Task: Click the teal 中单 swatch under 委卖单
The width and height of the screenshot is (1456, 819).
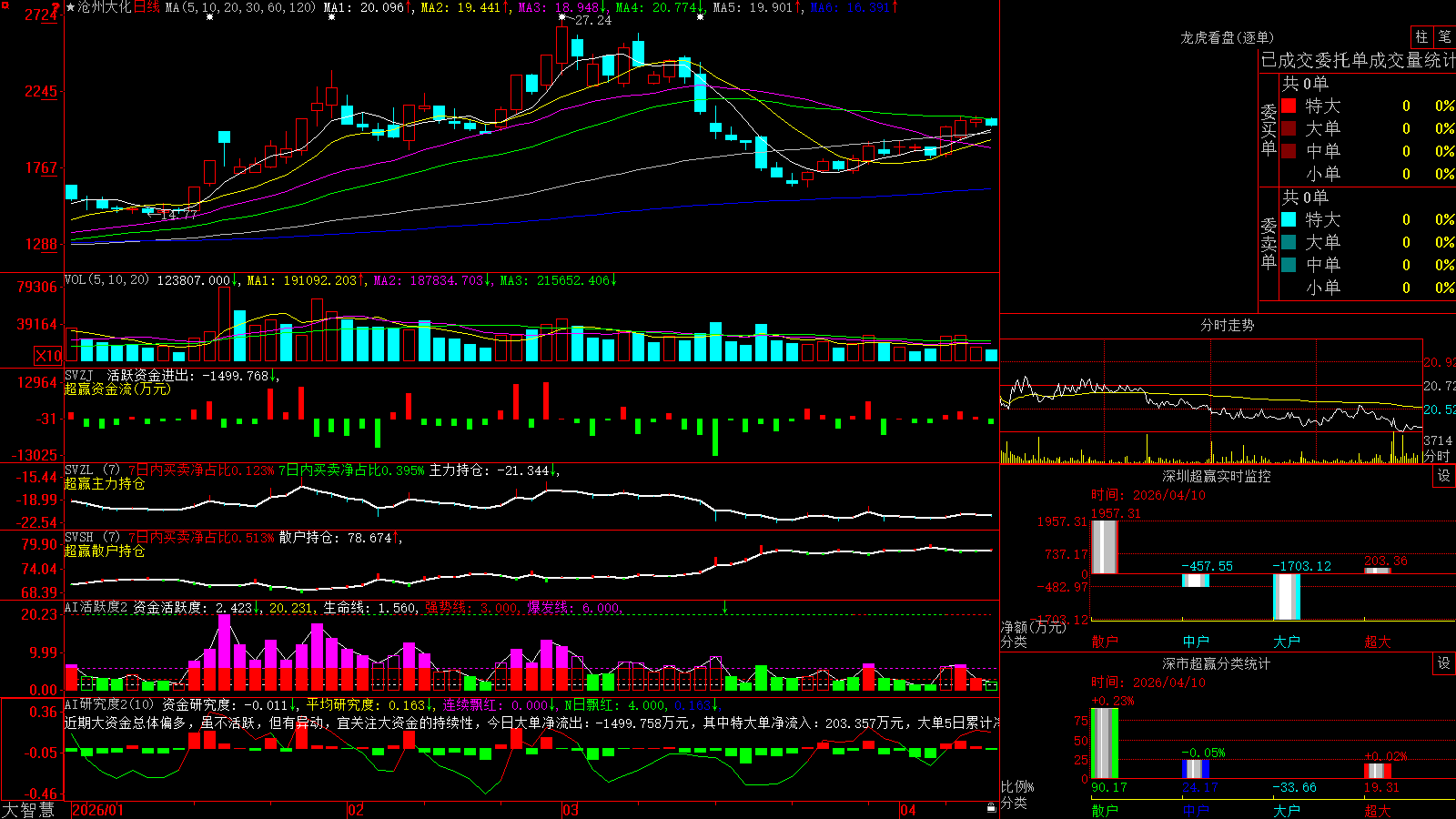Action: coord(1289,265)
